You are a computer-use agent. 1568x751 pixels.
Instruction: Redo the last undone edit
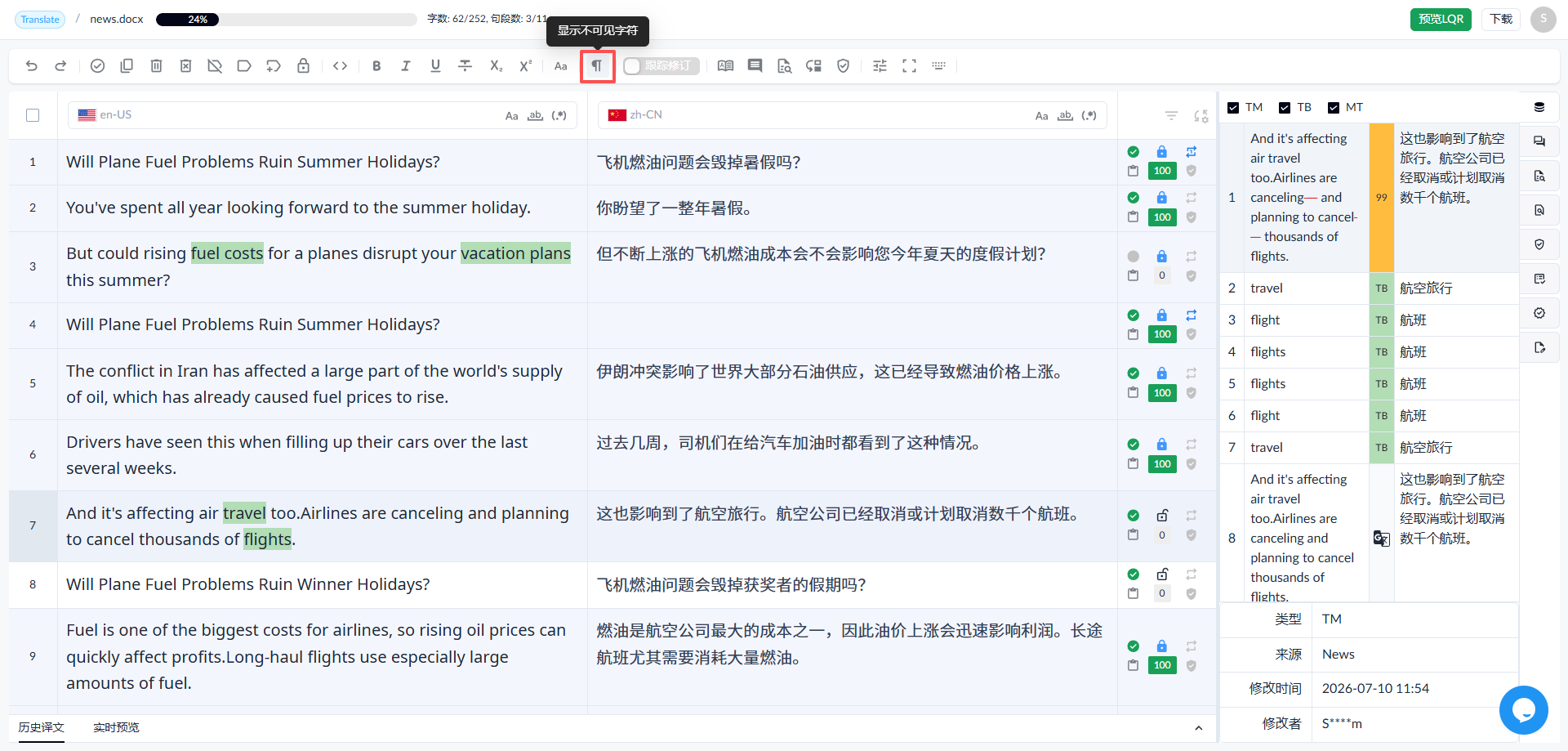(60, 66)
